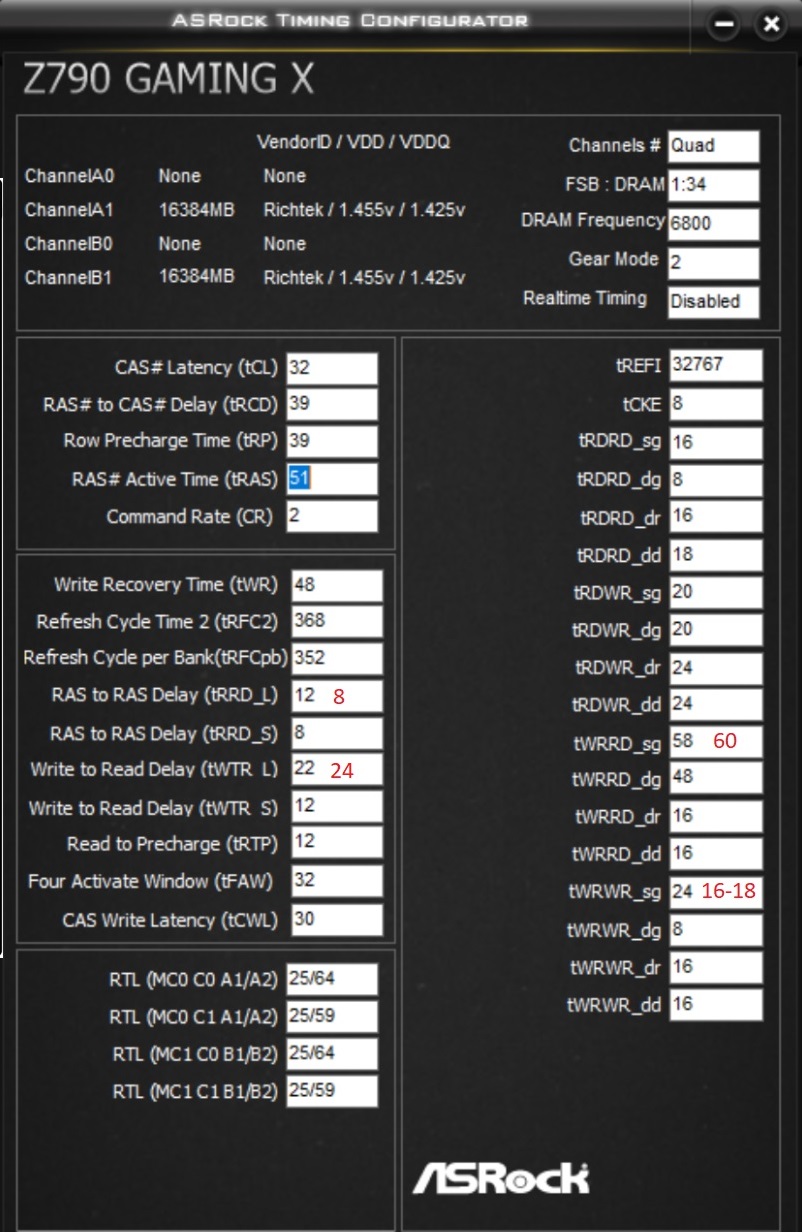This screenshot has width=802, height=1232.
Task: Select the tWRRD_dd field
Action: pos(716,853)
